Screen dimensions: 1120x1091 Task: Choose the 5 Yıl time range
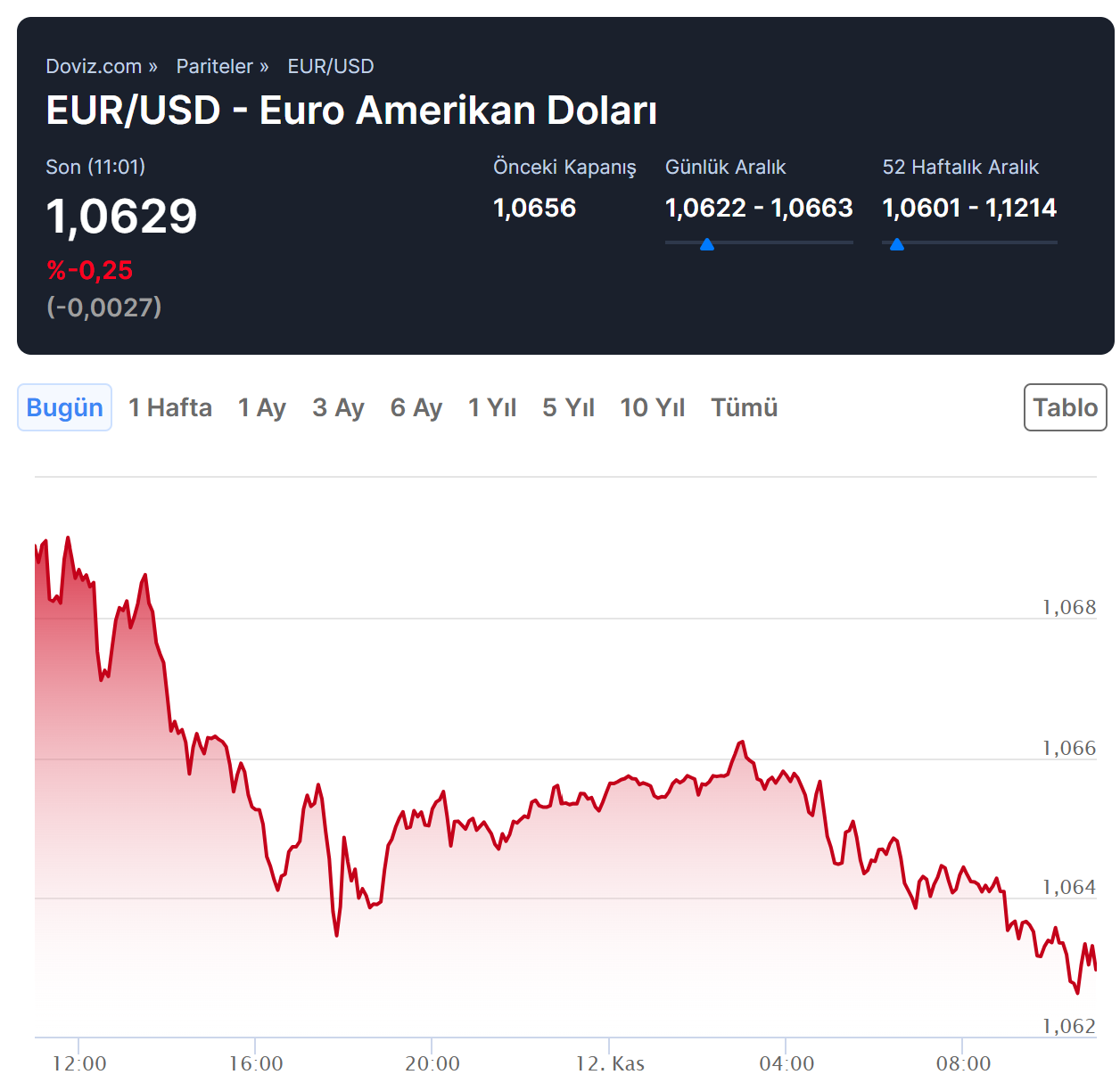[568, 407]
